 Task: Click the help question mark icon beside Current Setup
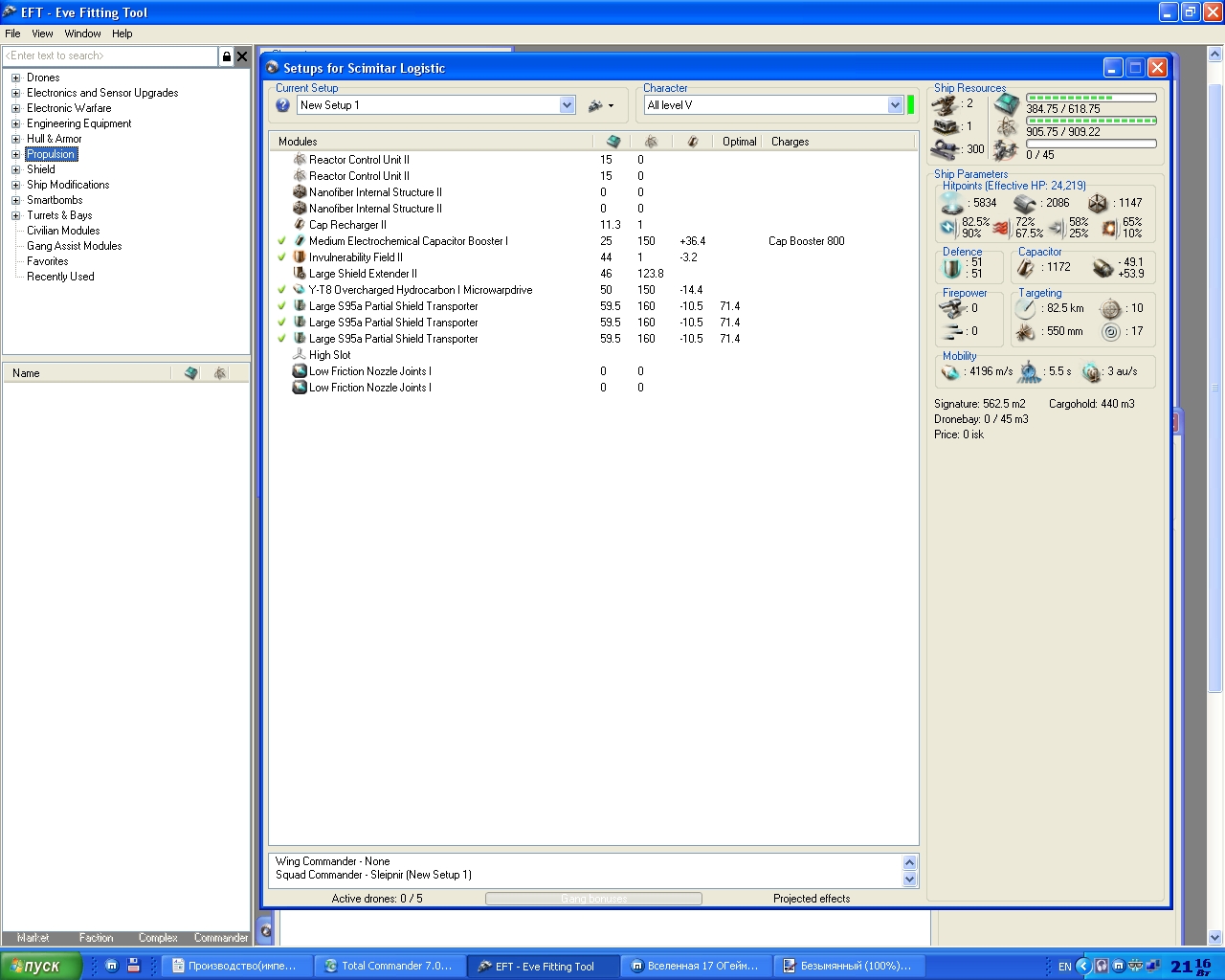(x=283, y=105)
